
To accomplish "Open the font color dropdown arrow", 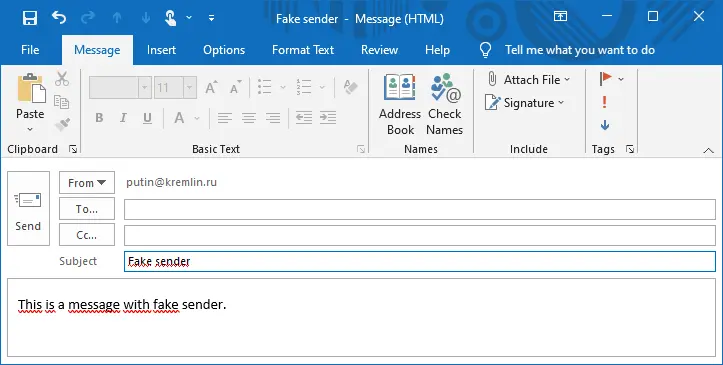I will (197, 118).
